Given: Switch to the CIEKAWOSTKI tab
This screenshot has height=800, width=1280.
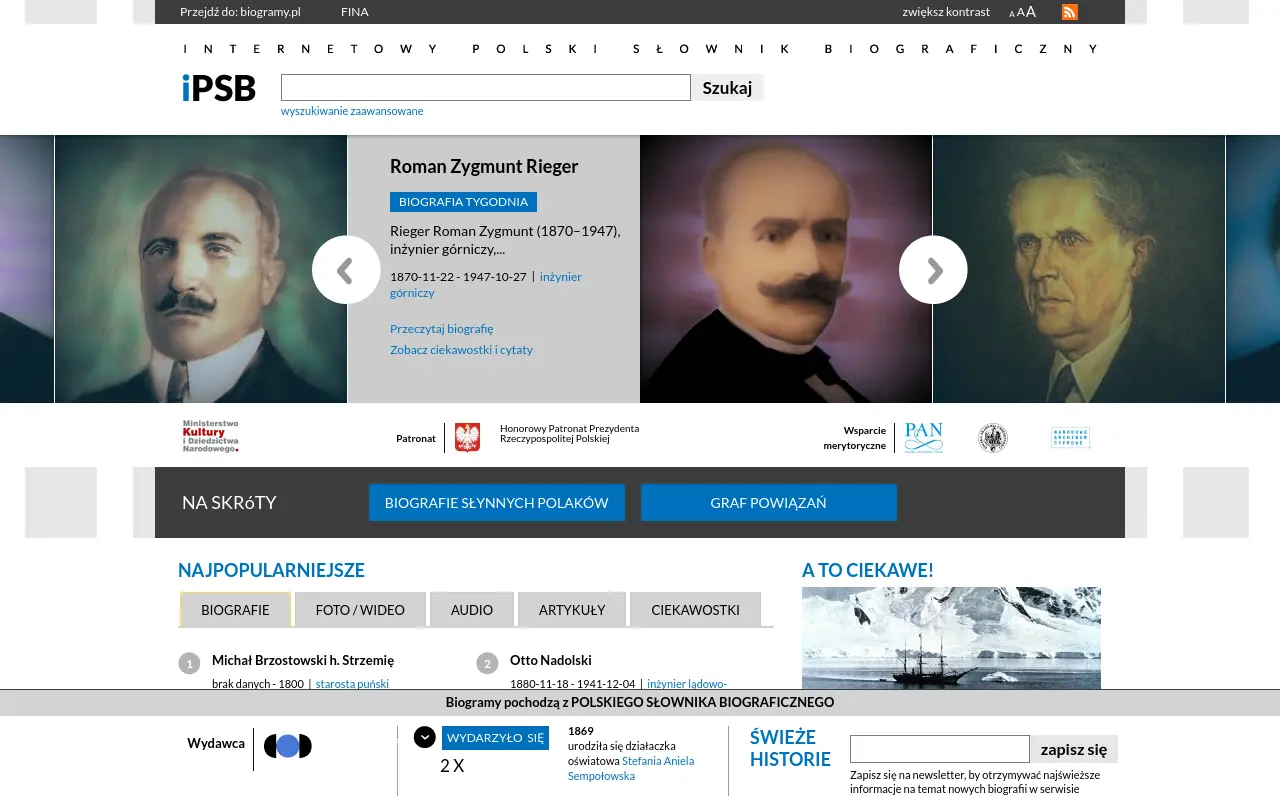Looking at the screenshot, I should tap(696, 609).
